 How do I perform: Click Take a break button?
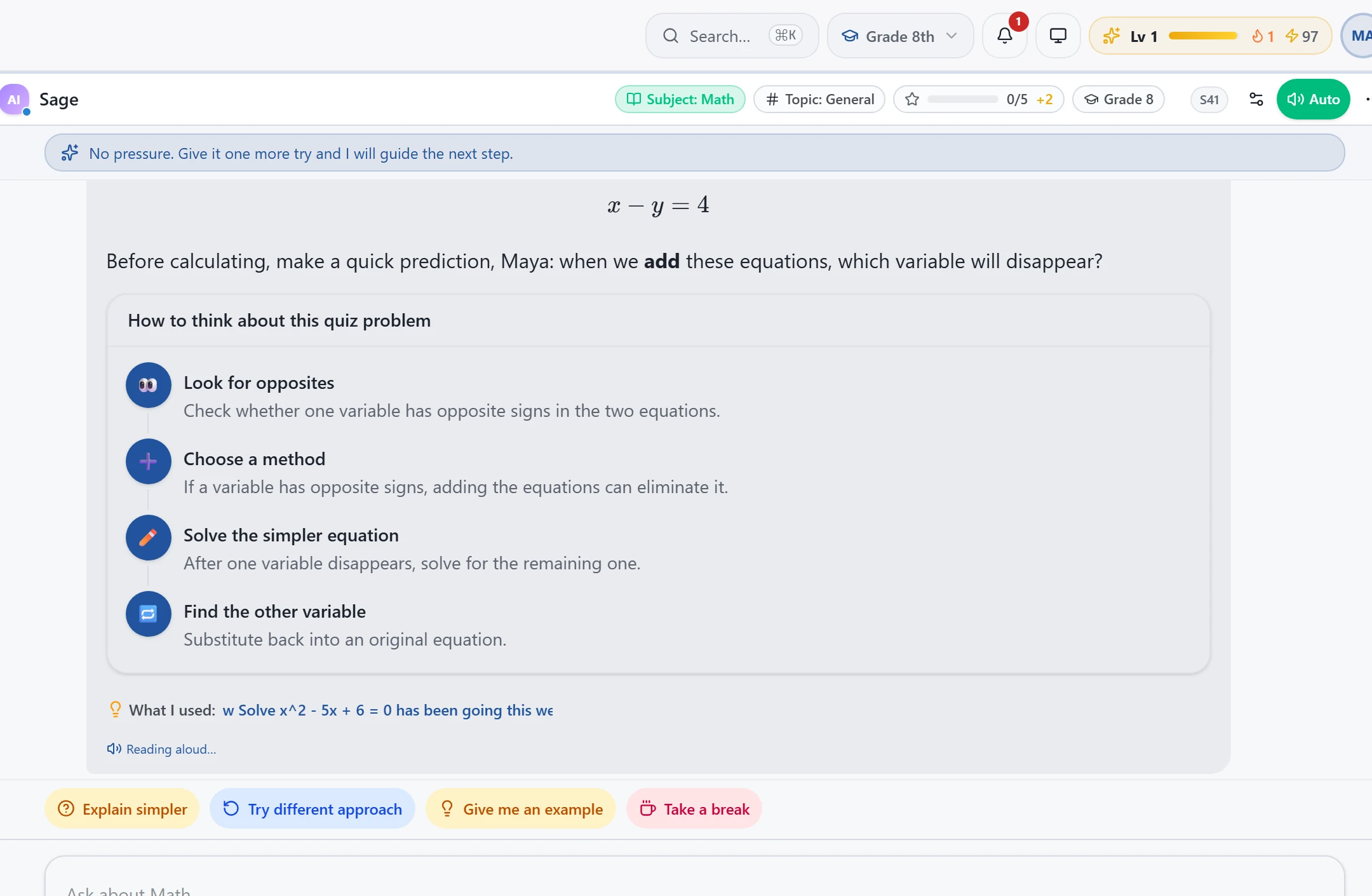(694, 809)
